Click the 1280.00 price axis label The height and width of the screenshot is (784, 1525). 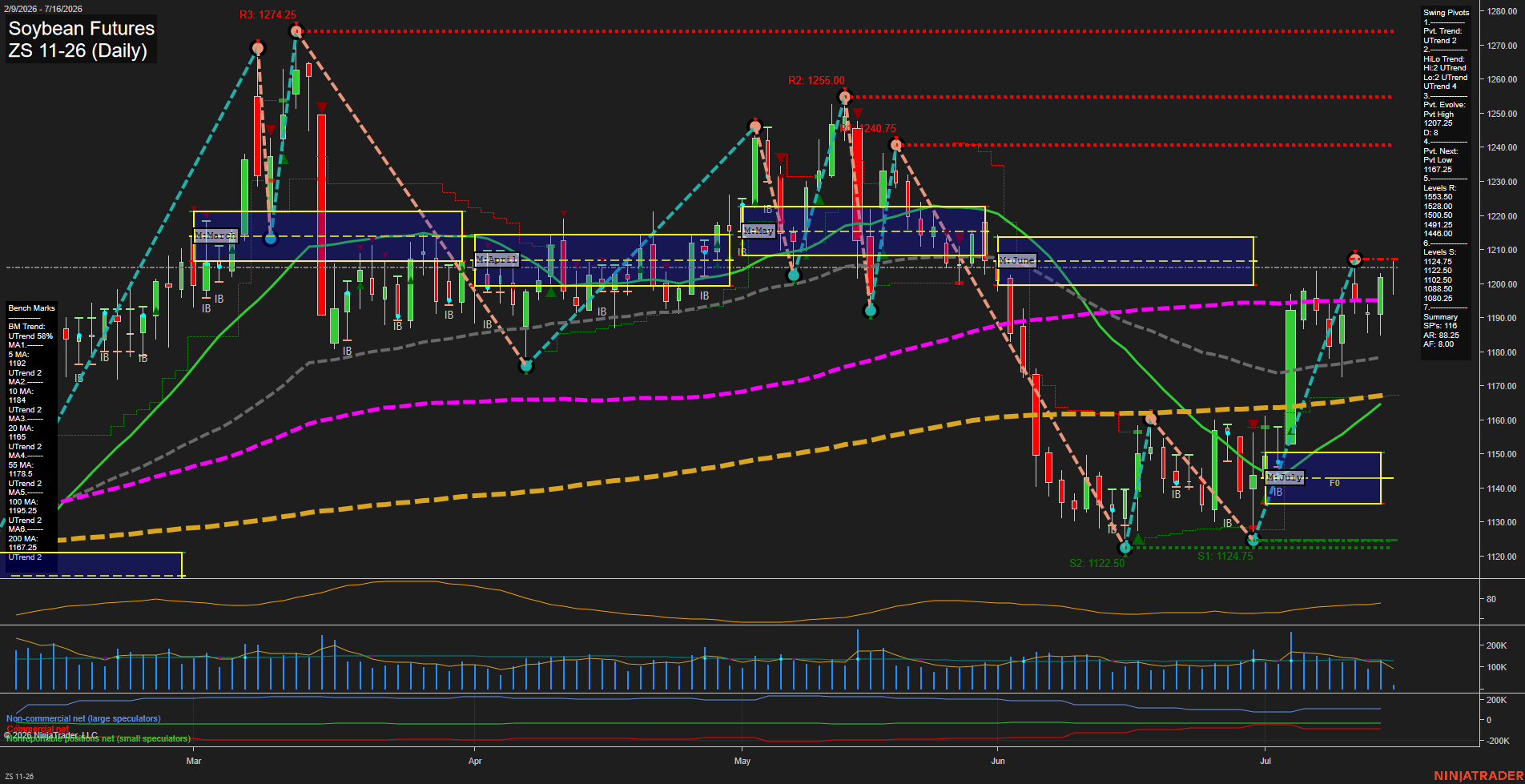pos(1502,11)
